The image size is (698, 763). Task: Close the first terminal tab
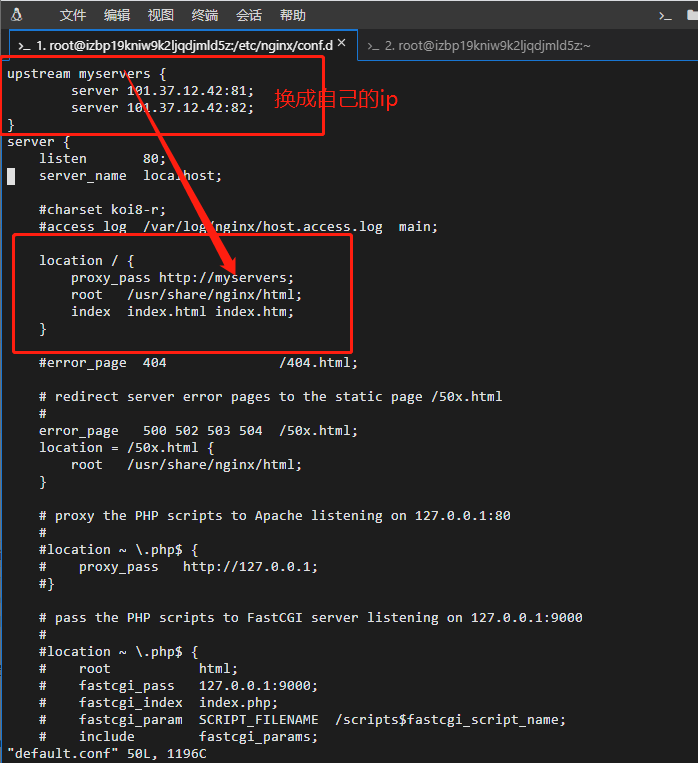[342, 43]
